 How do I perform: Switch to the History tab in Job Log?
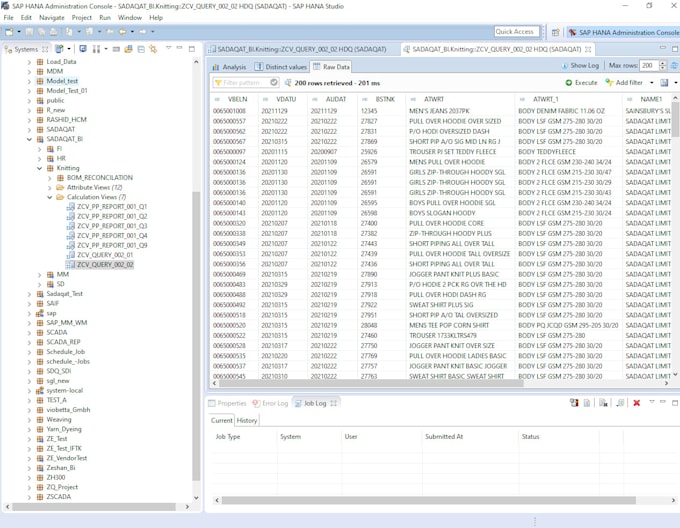[247, 420]
